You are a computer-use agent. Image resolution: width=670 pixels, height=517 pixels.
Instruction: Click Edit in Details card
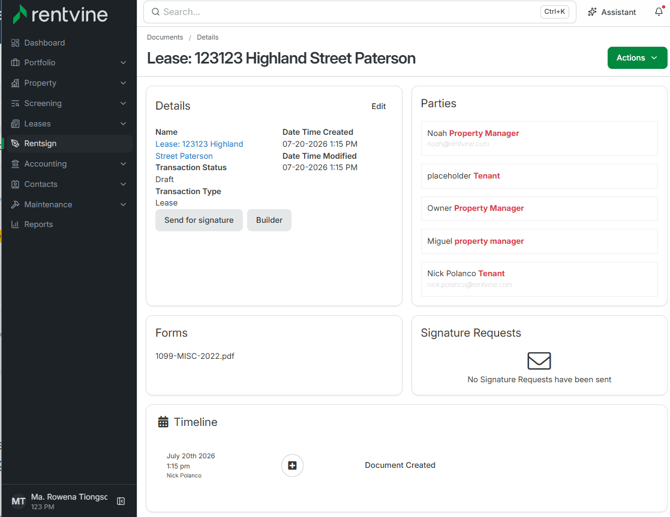[x=379, y=106]
